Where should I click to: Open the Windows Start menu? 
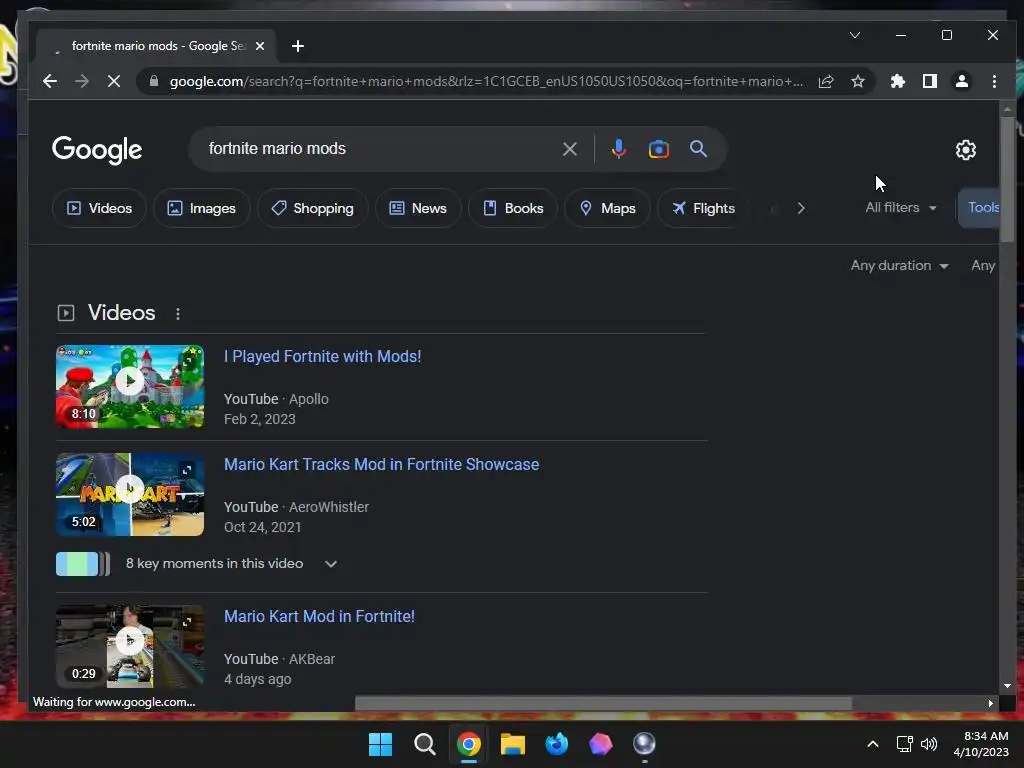point(381,744)
